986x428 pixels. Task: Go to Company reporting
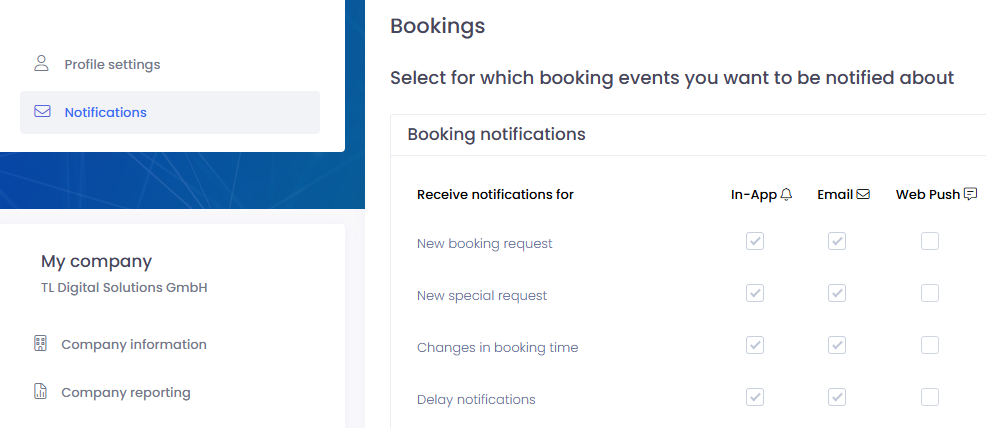(x=126, y=392)
